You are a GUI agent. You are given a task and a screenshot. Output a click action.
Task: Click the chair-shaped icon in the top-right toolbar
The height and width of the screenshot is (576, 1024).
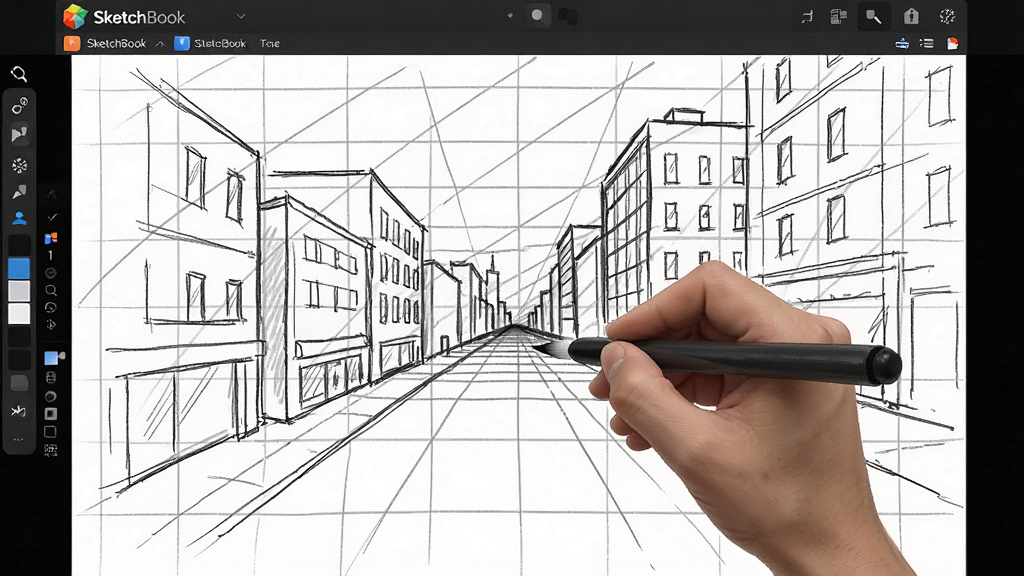(x=807, y=17)
